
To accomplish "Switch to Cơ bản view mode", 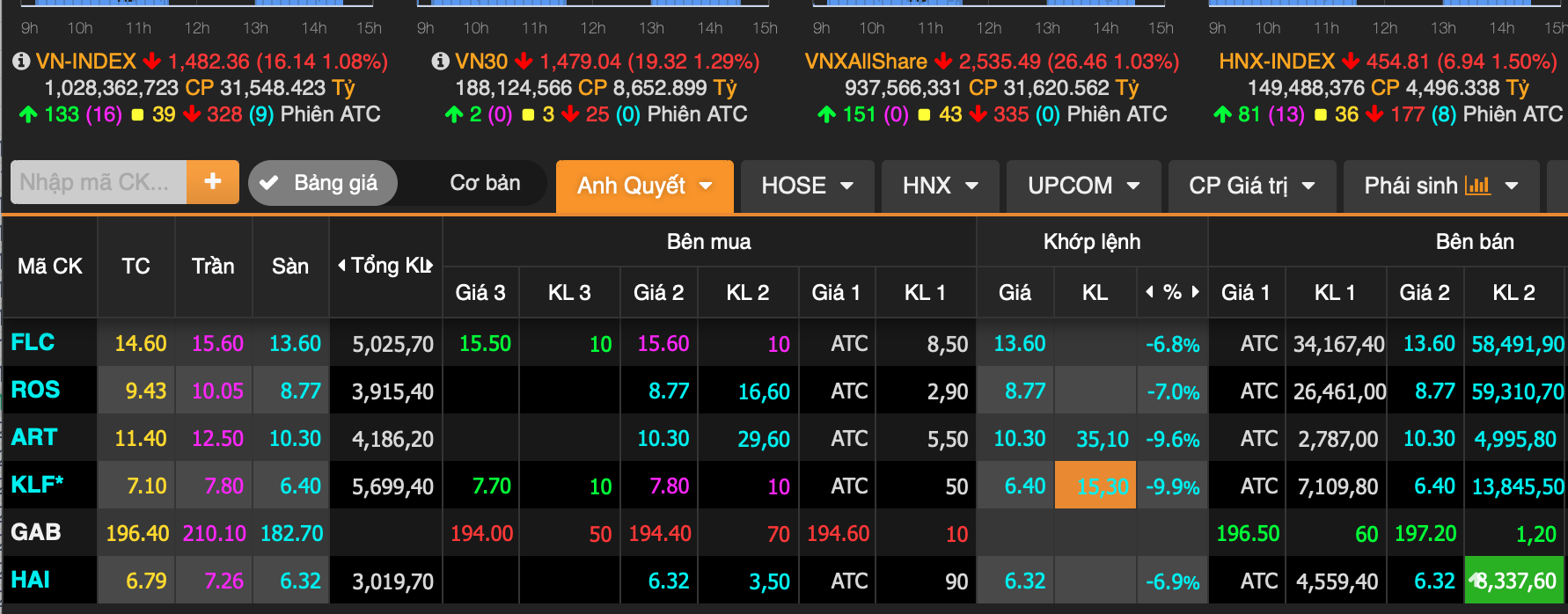I will 485,183.
